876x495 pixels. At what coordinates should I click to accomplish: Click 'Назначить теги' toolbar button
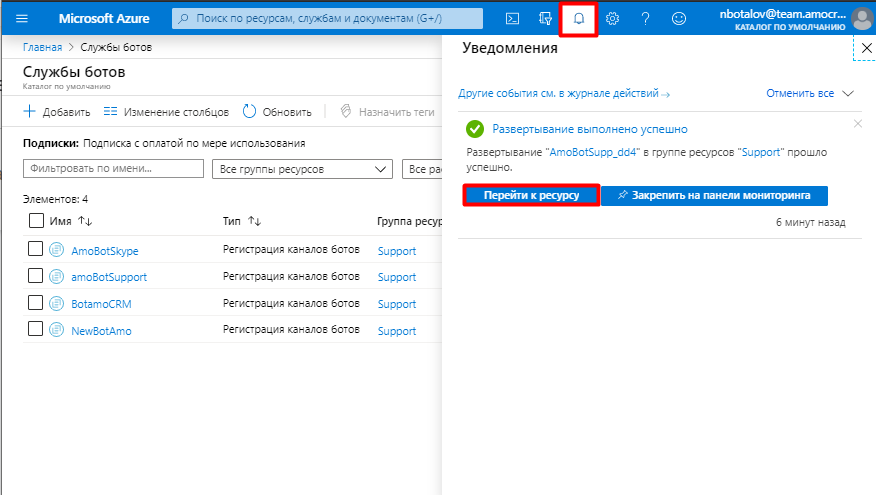388,112
